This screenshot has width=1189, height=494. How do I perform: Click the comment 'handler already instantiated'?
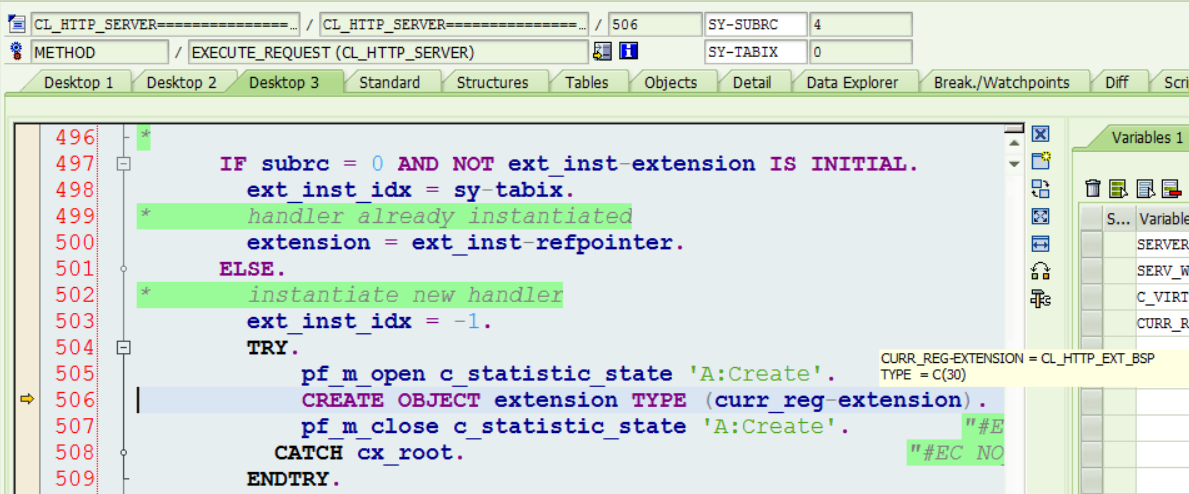pyautogui.click(x=439, y=217)
